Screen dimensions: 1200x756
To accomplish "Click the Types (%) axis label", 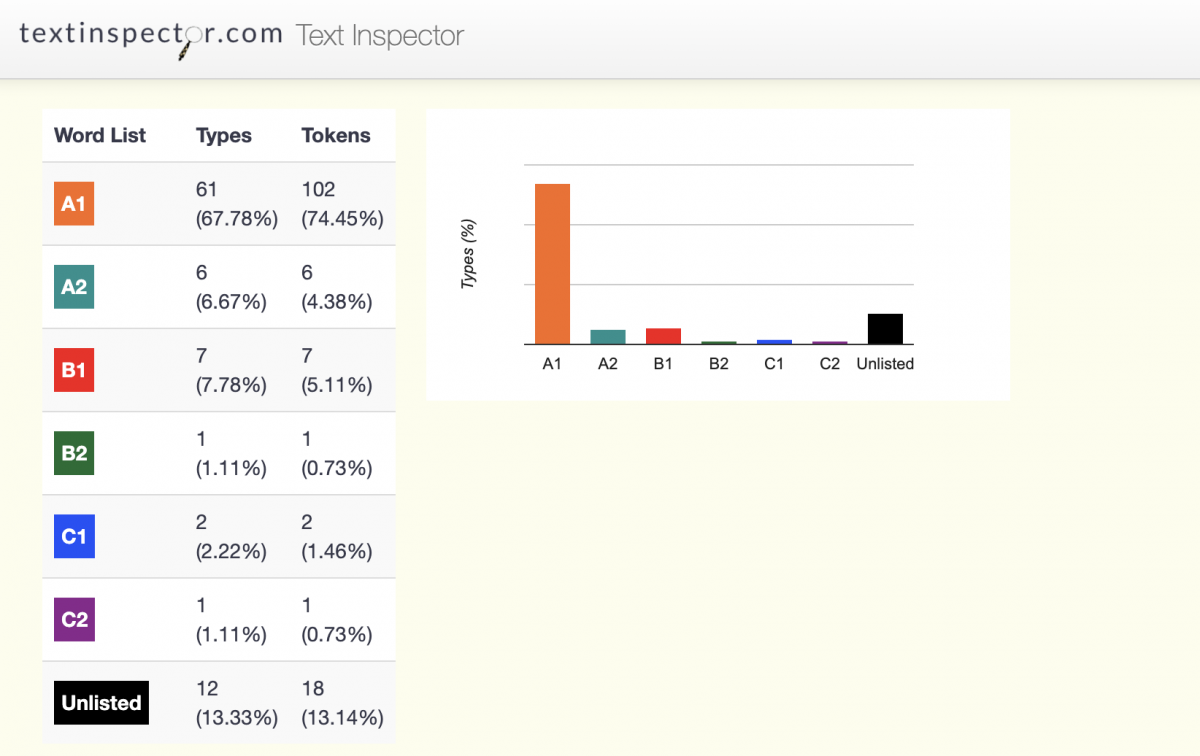I will (x=468, y=255).
